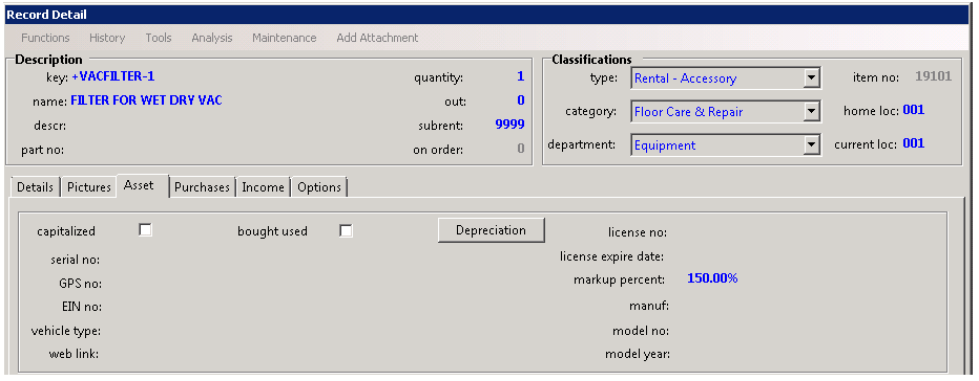979x381 pixels.
Task: Switch to the Details tab
Action: 35,187
